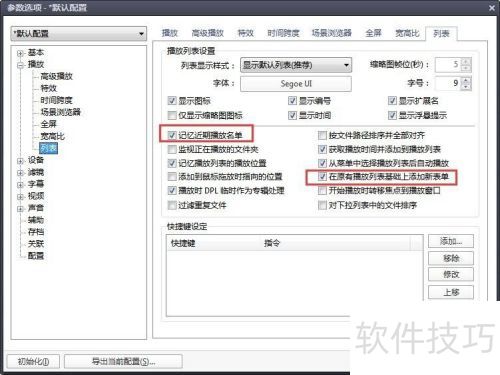The image size is (500, 375).
Task: Select 全屏 in the tree
Action: tap(49, 124)
